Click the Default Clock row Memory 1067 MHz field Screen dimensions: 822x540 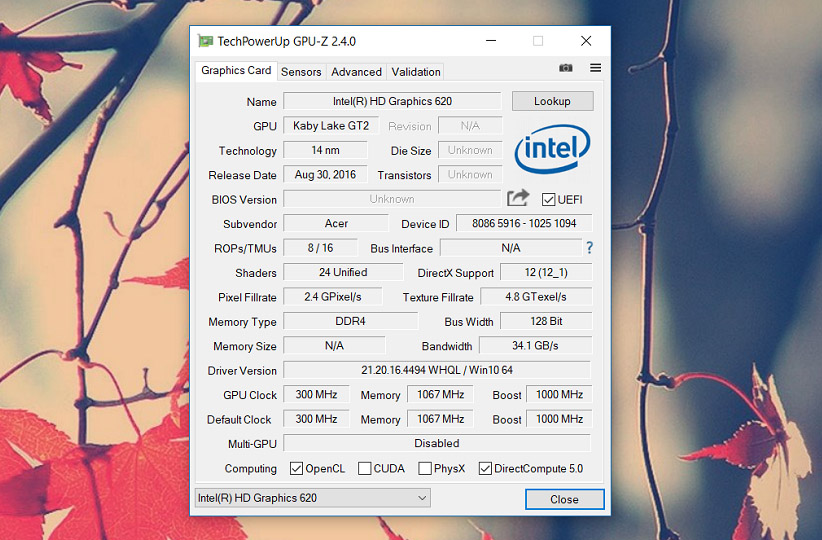pos(440,419)
